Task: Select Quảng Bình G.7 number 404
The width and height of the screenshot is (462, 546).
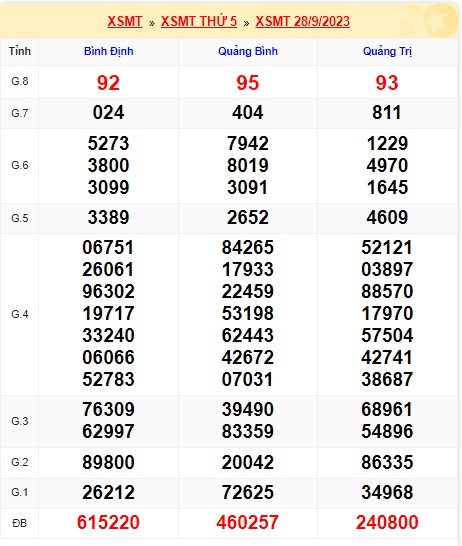Action: pos(248,113)
